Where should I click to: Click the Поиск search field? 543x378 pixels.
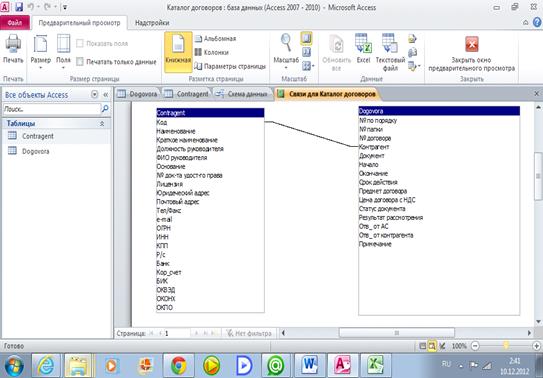51,109
